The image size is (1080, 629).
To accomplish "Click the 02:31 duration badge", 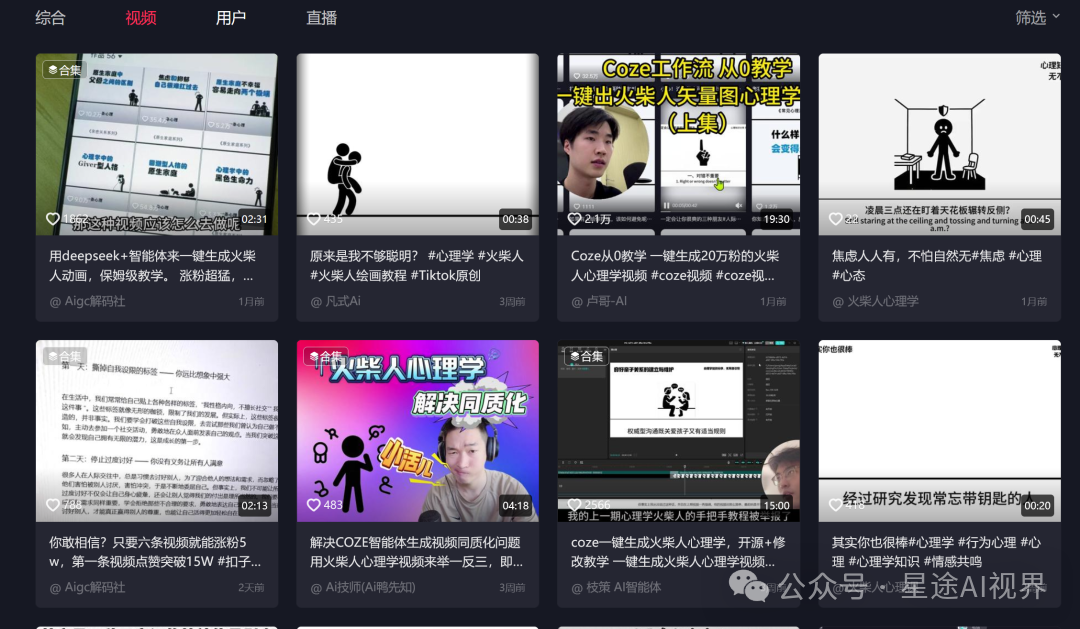I will (254, 219).
